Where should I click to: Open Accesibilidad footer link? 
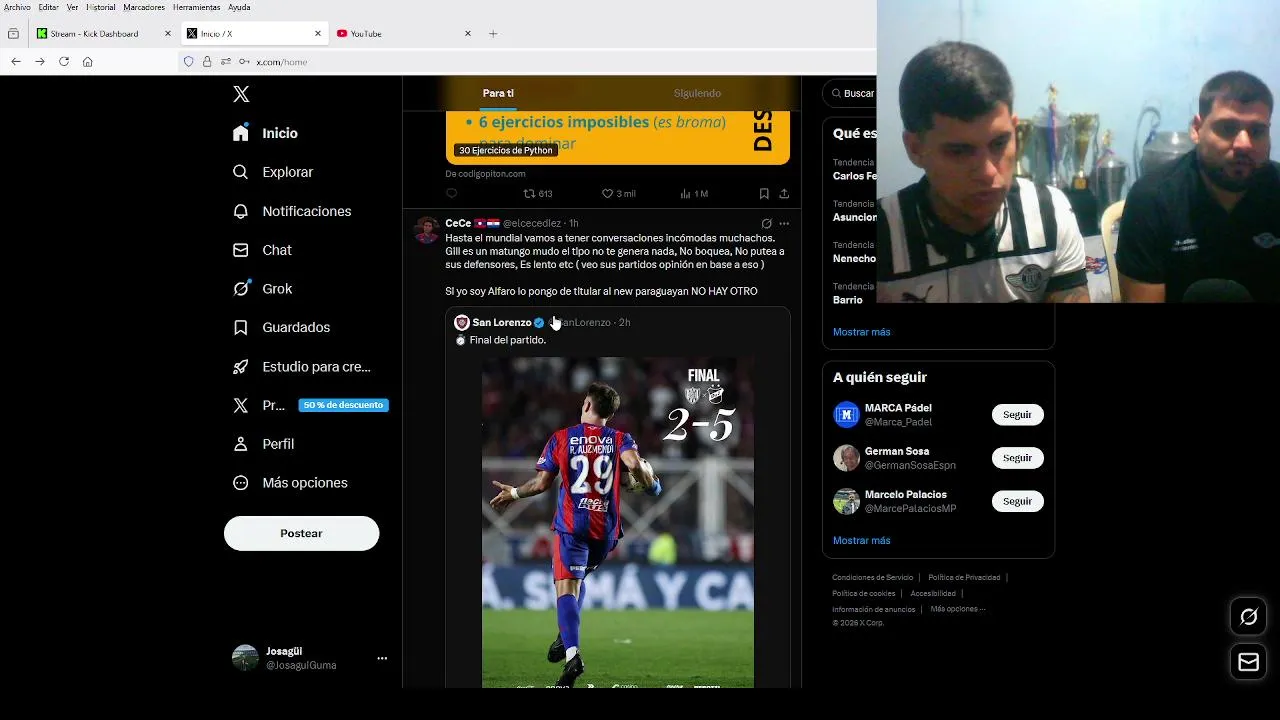tap(933, 594)
